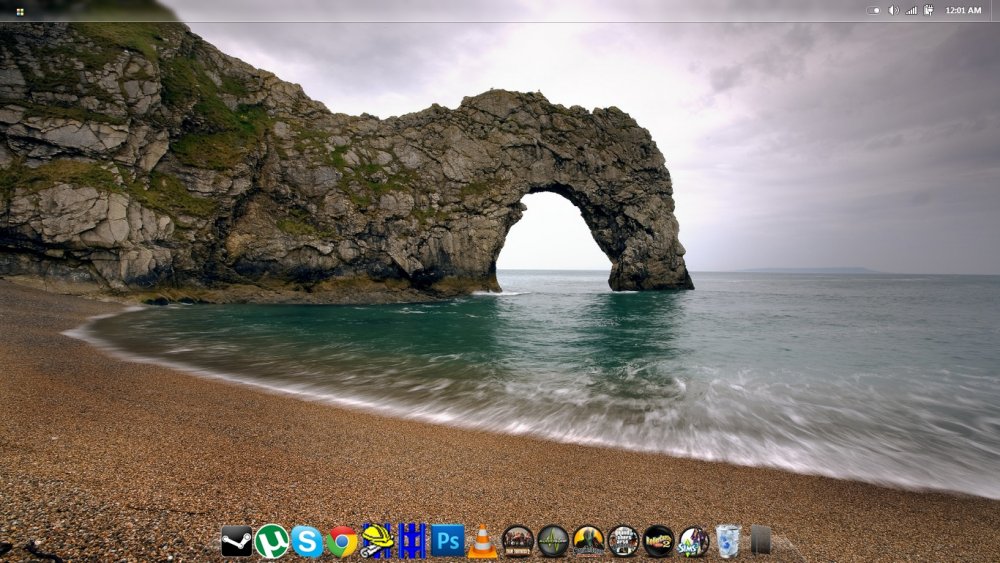Launch GTA San Andreas game icon

[x=588, y=541]
